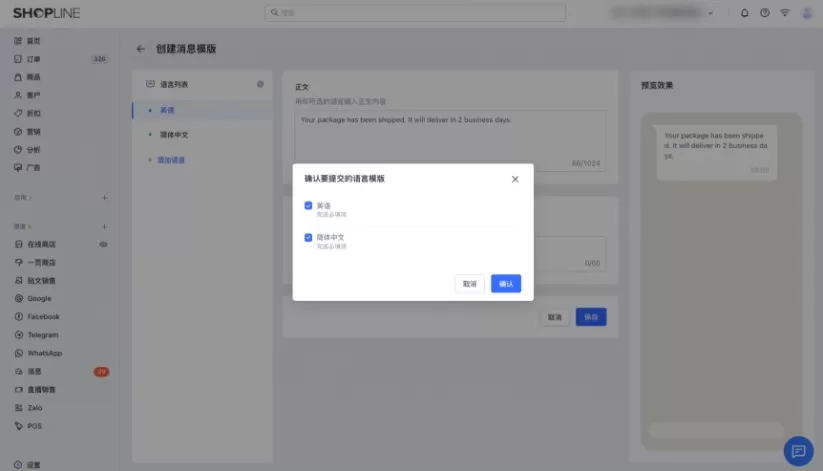Click the plus expander next to 应用
823x471 pixels.
[104, 198]
